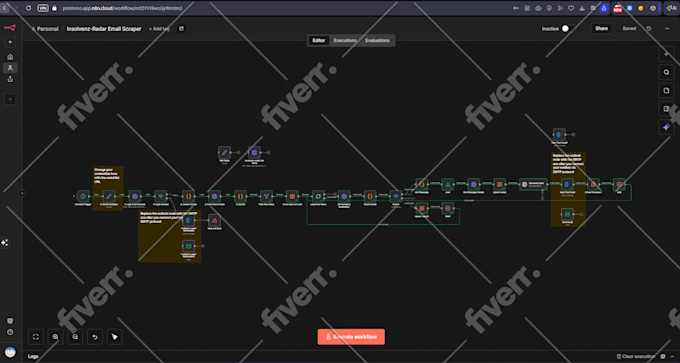This screenshot has height=363, width=680.
Task: Fit workflow to view with the zoom-to-fit button
Action: pyautogui.click(x=36, y=337)
